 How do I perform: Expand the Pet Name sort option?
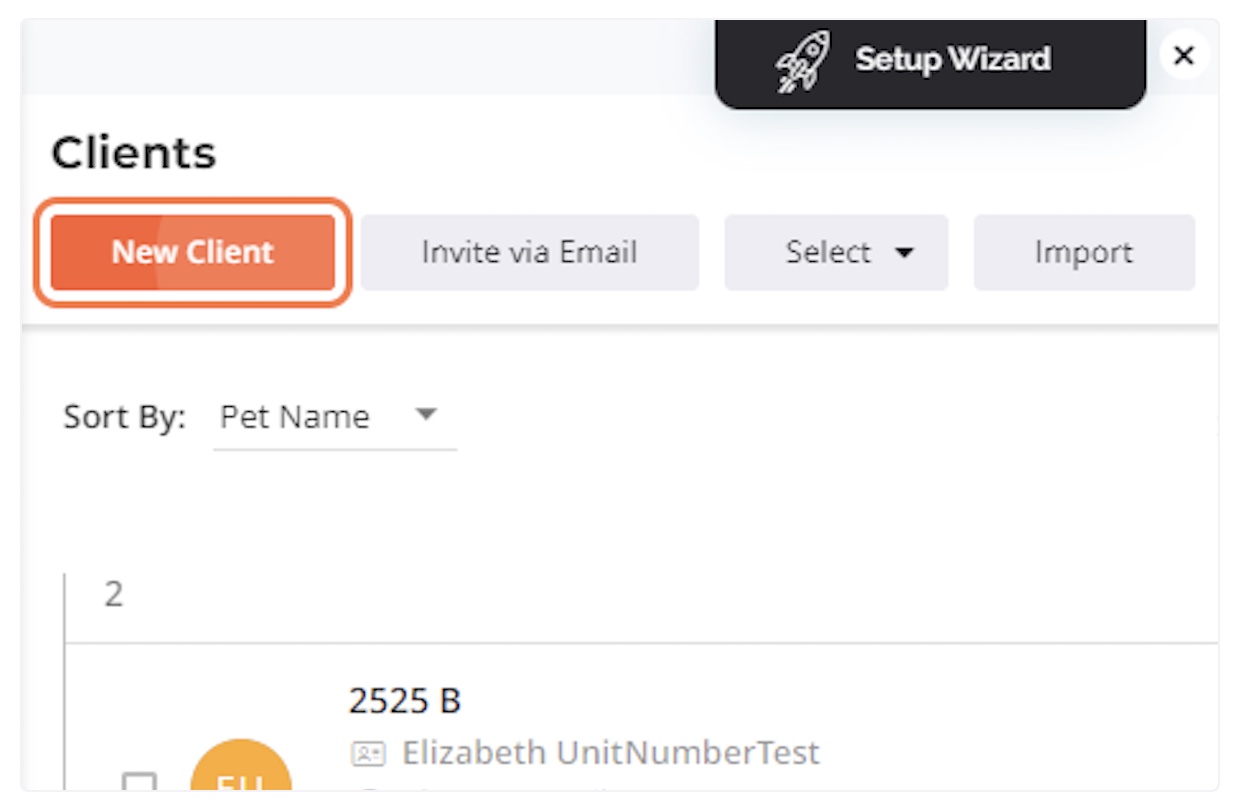334,416
